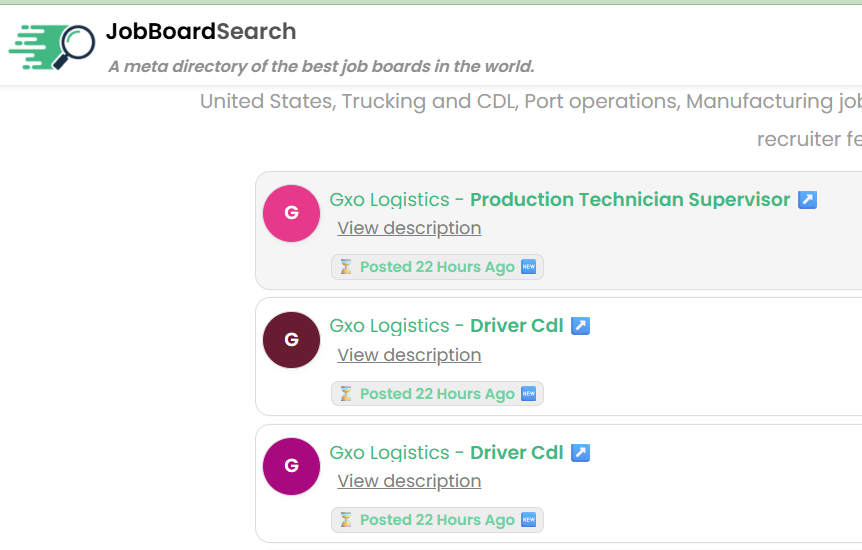Open the Production Technician Supervisor job title
This screenshot has width=862, height=550.
[630, 200]
